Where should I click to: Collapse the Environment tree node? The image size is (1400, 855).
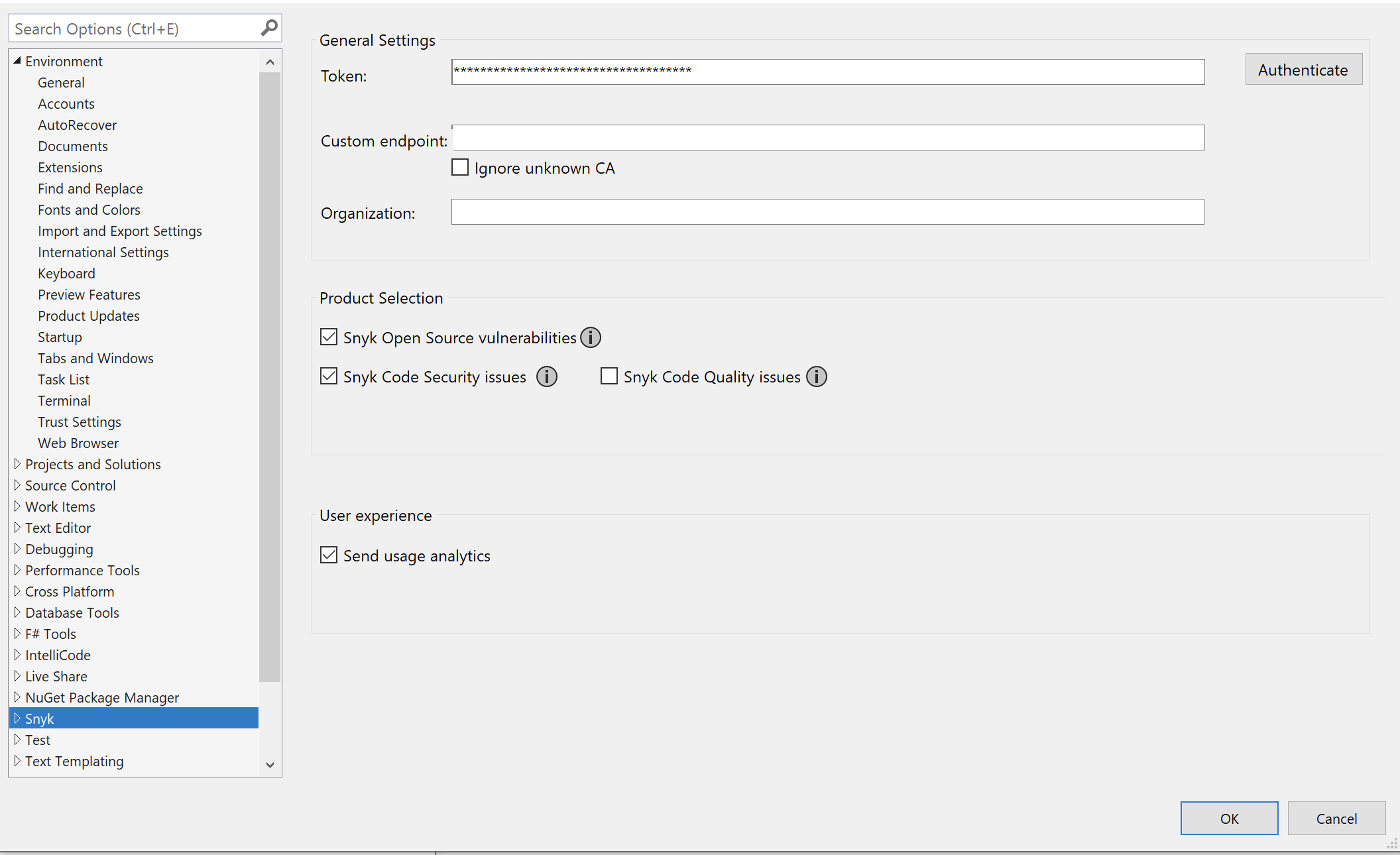17,60
